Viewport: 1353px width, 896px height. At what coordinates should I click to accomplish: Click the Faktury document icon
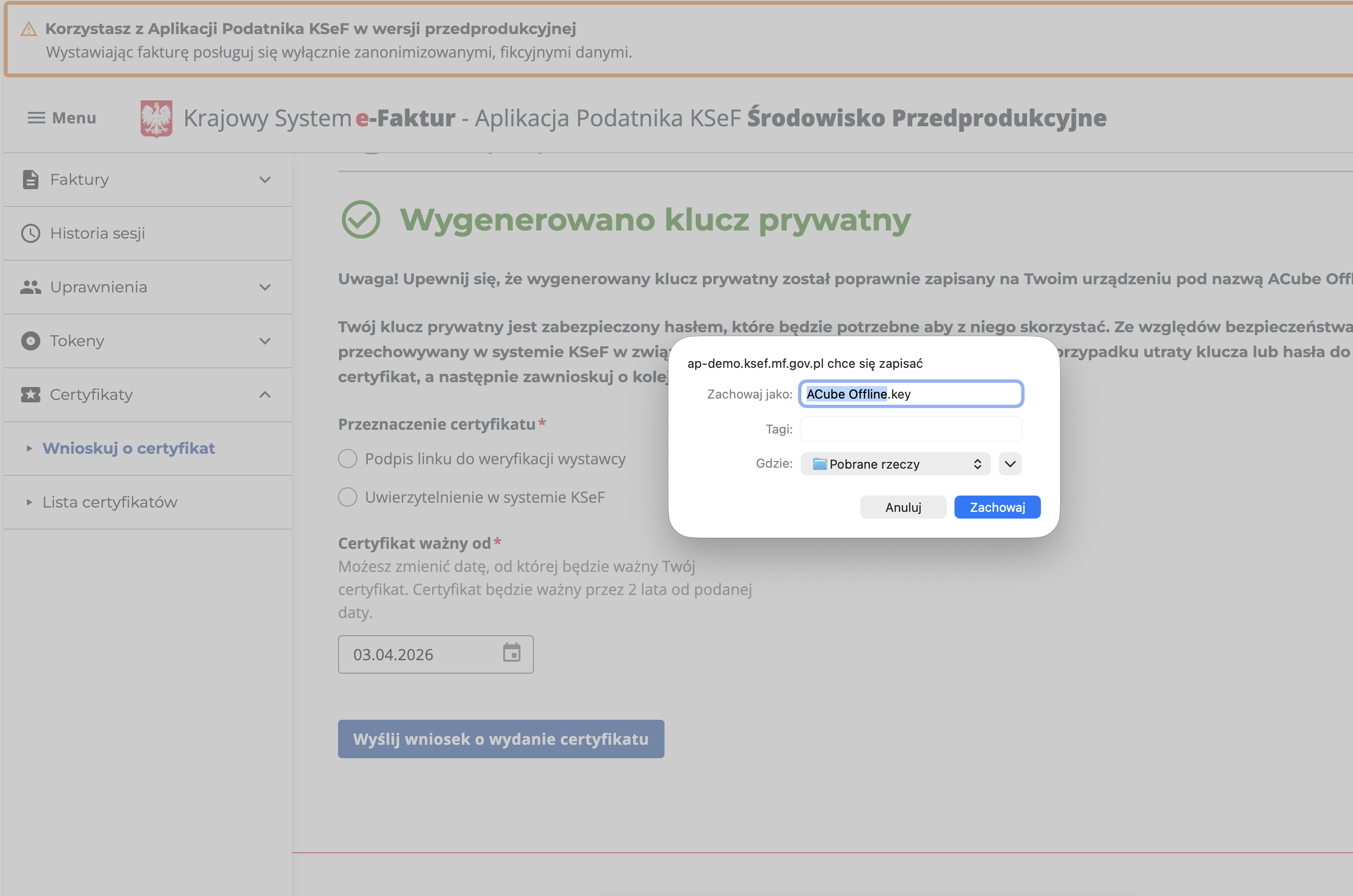(x=30, y=180)
